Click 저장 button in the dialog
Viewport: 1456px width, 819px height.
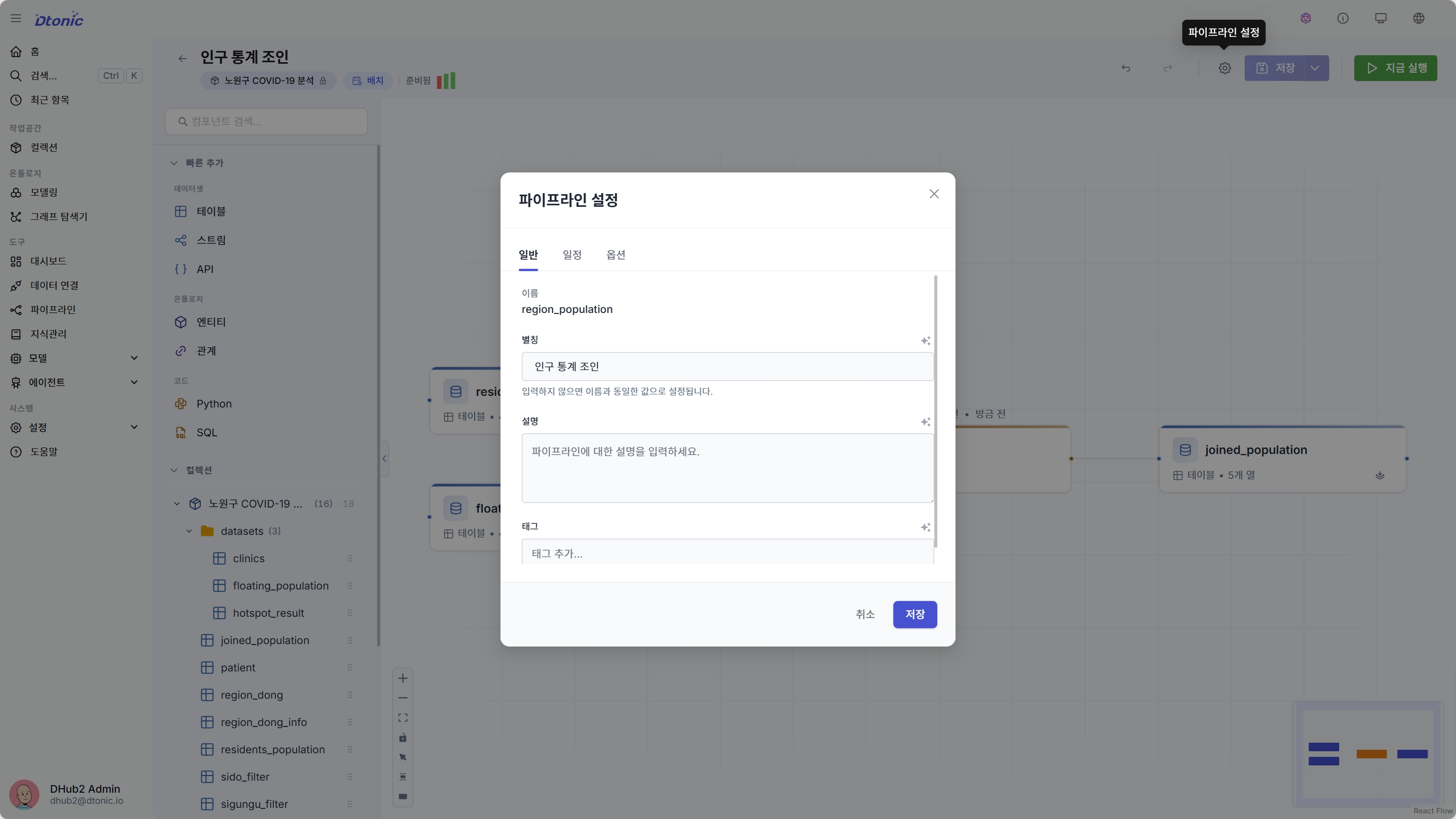pos(915,614)
